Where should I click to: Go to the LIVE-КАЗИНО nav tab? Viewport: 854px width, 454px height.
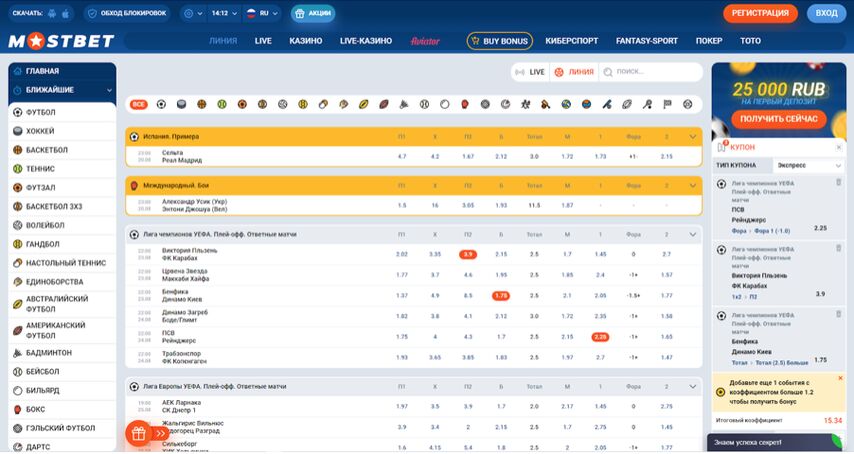point(365,41)
